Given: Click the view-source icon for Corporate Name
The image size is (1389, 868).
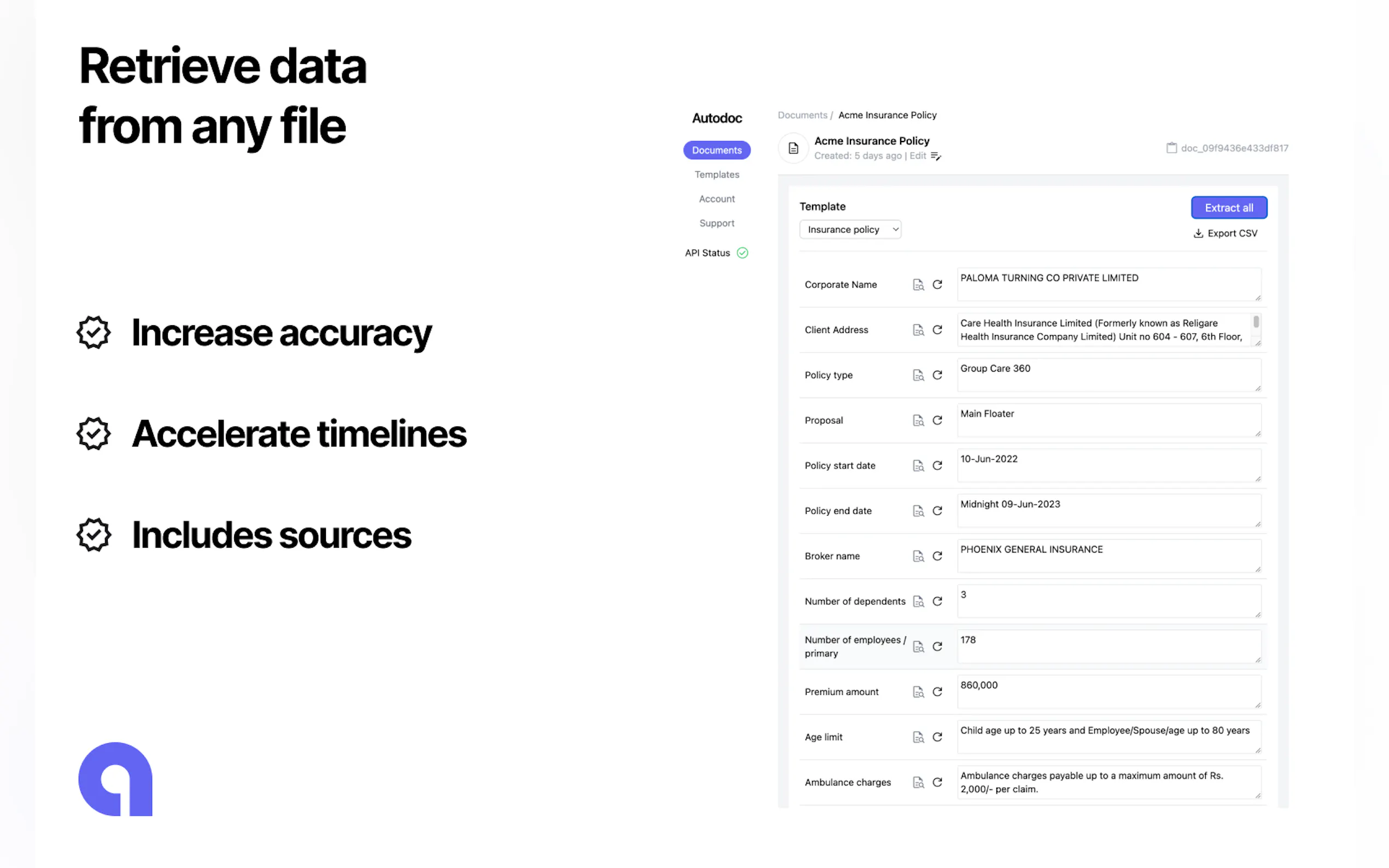Looking at the screenshot, I should (x=918, y=285).
